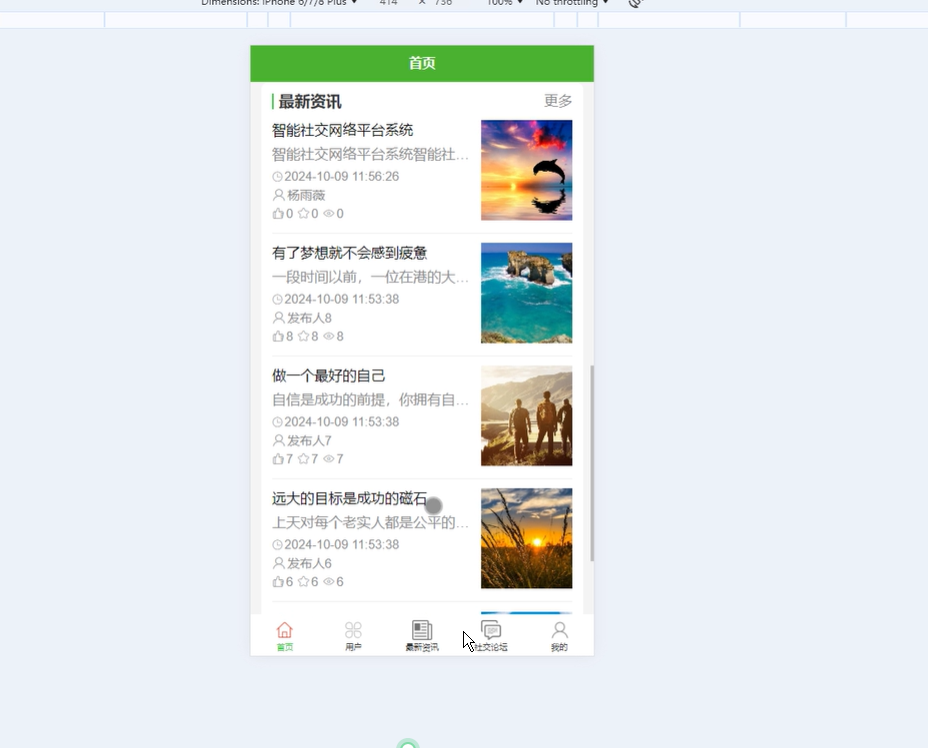
Task: Open the 社交论坛 forum tab
Action: pos(491,636)
